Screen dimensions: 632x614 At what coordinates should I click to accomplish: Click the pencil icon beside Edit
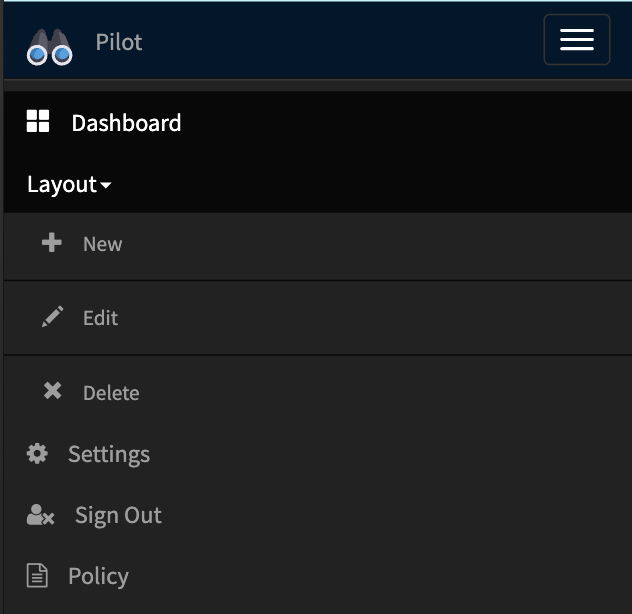click(52, 317)
